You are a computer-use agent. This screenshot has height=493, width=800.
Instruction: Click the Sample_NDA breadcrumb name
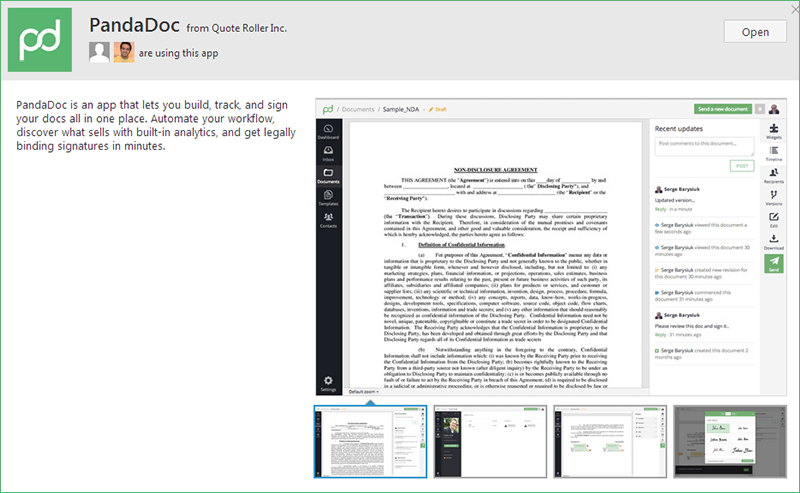click(401, 109)
